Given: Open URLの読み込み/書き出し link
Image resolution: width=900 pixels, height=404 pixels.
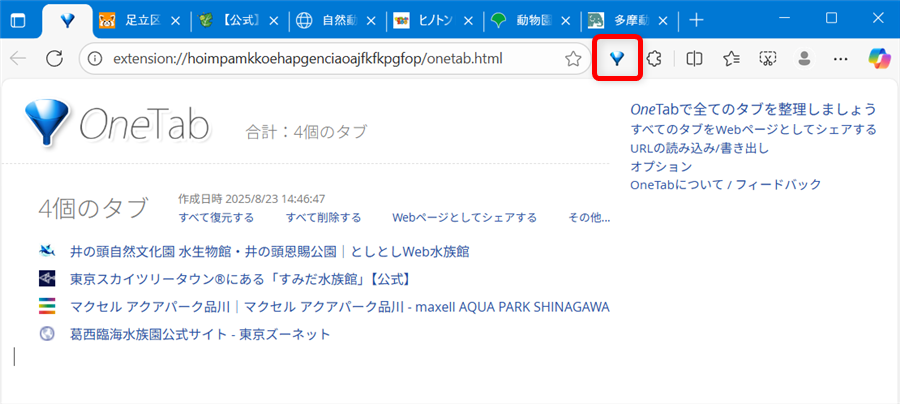Looking at the screenshot, I should (x=699, y=148).
